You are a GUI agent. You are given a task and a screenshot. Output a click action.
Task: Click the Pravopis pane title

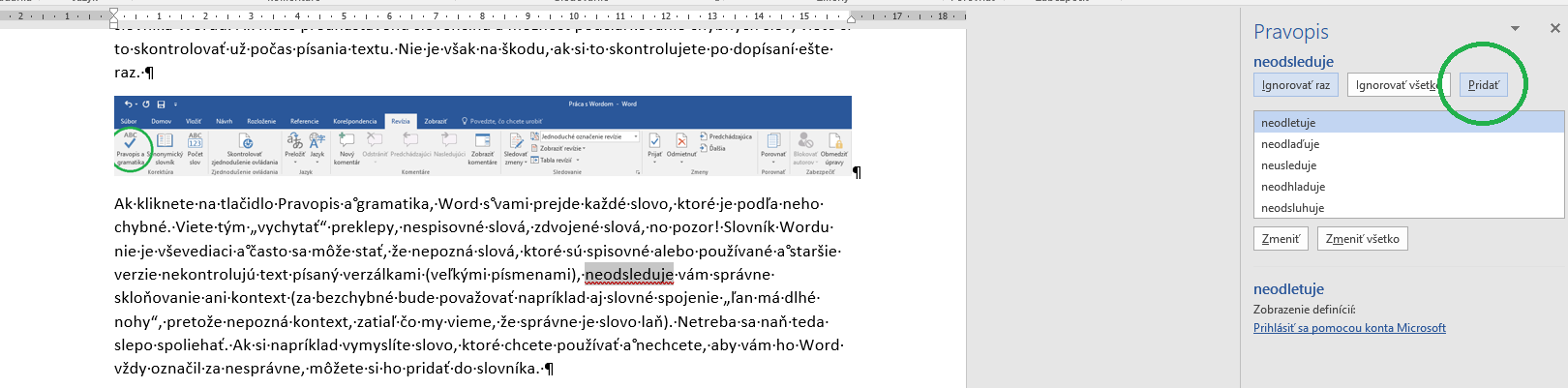(1291, 32)
